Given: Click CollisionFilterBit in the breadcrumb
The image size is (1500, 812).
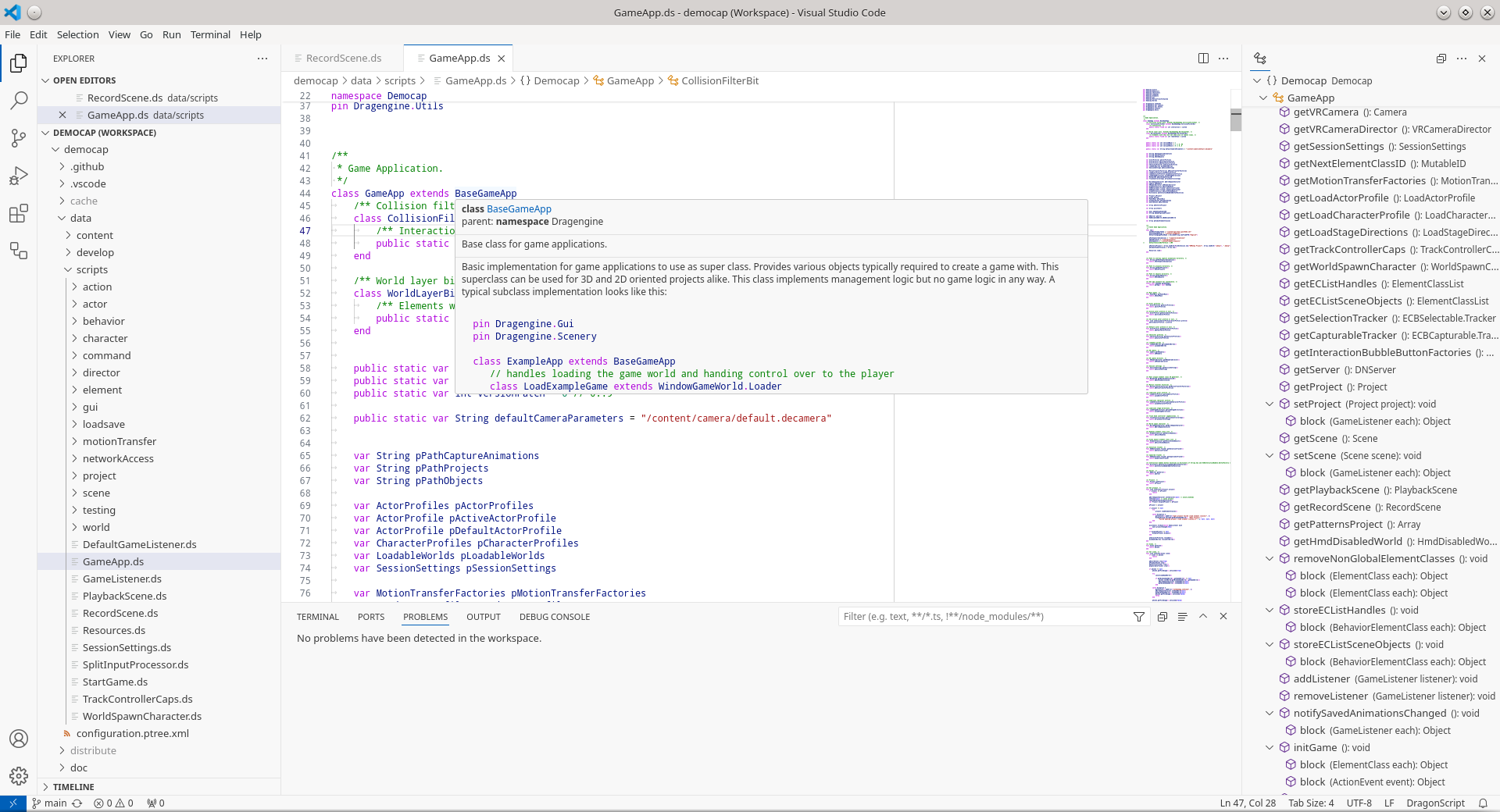Looking at the screenshot, I should click(720, 81).
